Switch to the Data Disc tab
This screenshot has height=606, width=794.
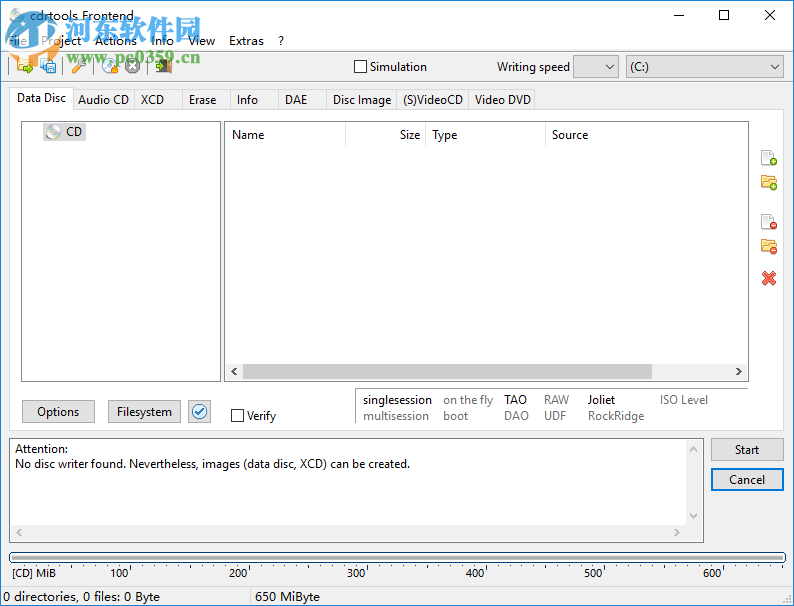(42, 98)
